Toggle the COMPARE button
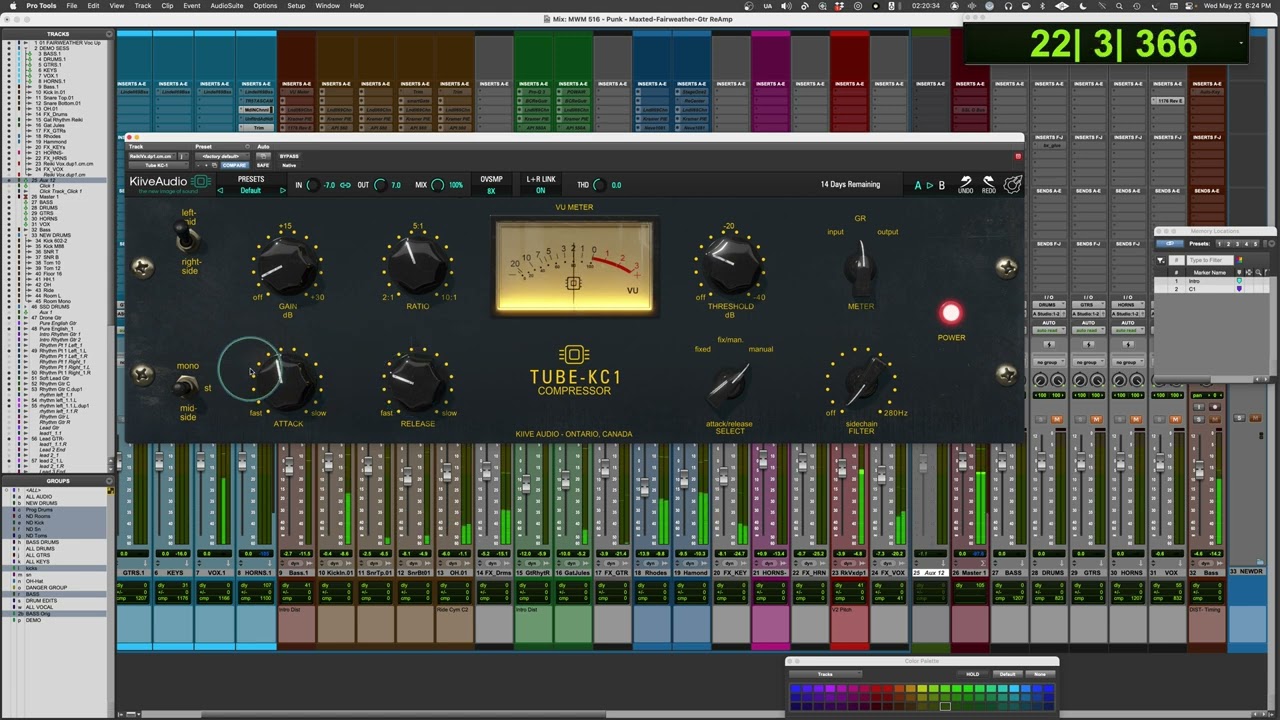The image size is (1280, 720). (234, 165)
